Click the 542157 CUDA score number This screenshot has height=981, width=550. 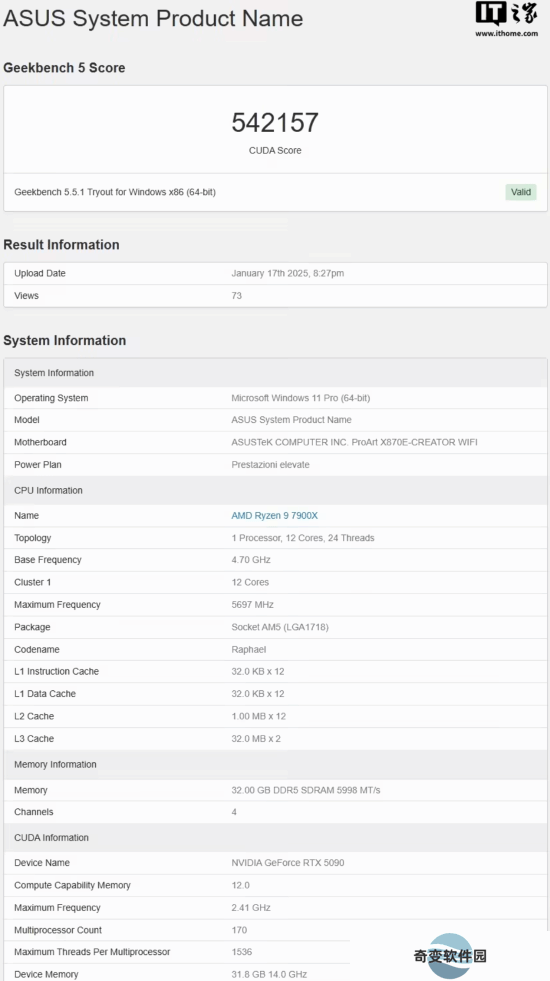pos(275,123)
